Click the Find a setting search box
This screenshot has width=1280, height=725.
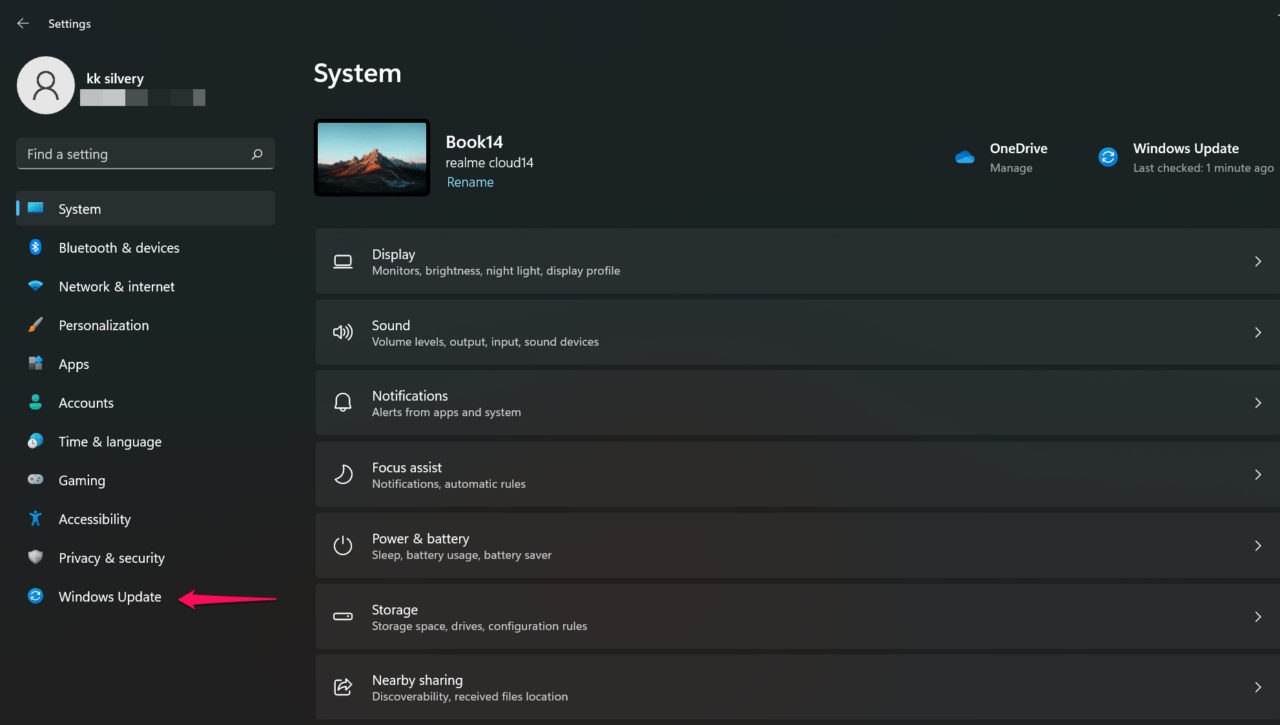click(x=145, y=153)
